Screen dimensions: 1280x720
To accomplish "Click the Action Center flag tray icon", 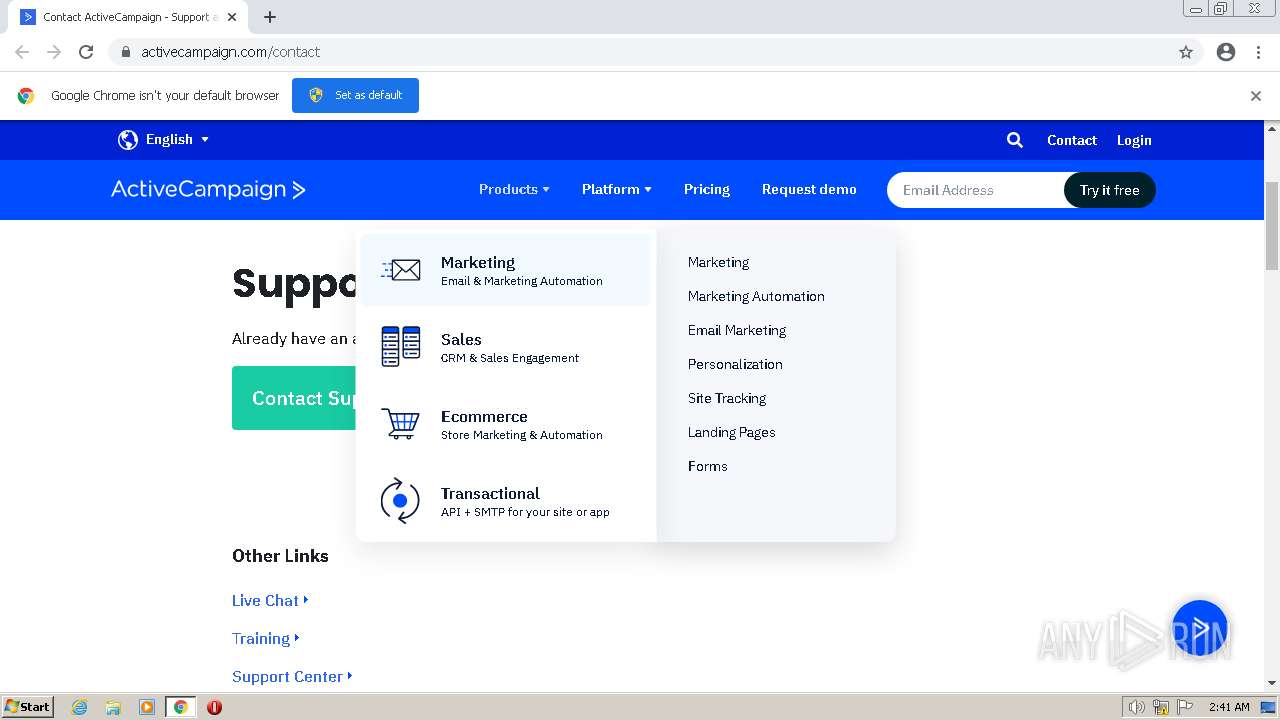I will coord(1185,707).
